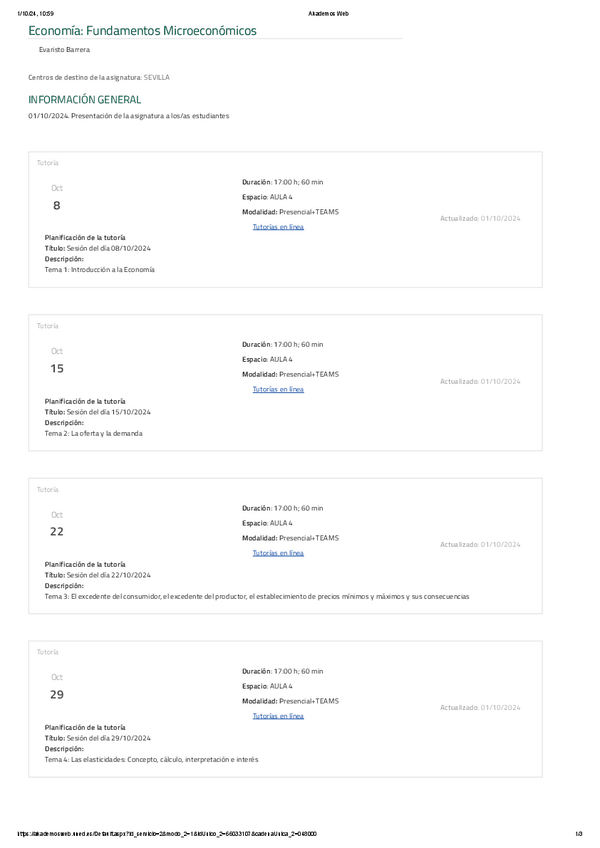Open Tutorías en línea link for Oct 29
Image resolution: width=600 pixels, height=848 pixels.
pyautogui.click(x=278, y=716)
